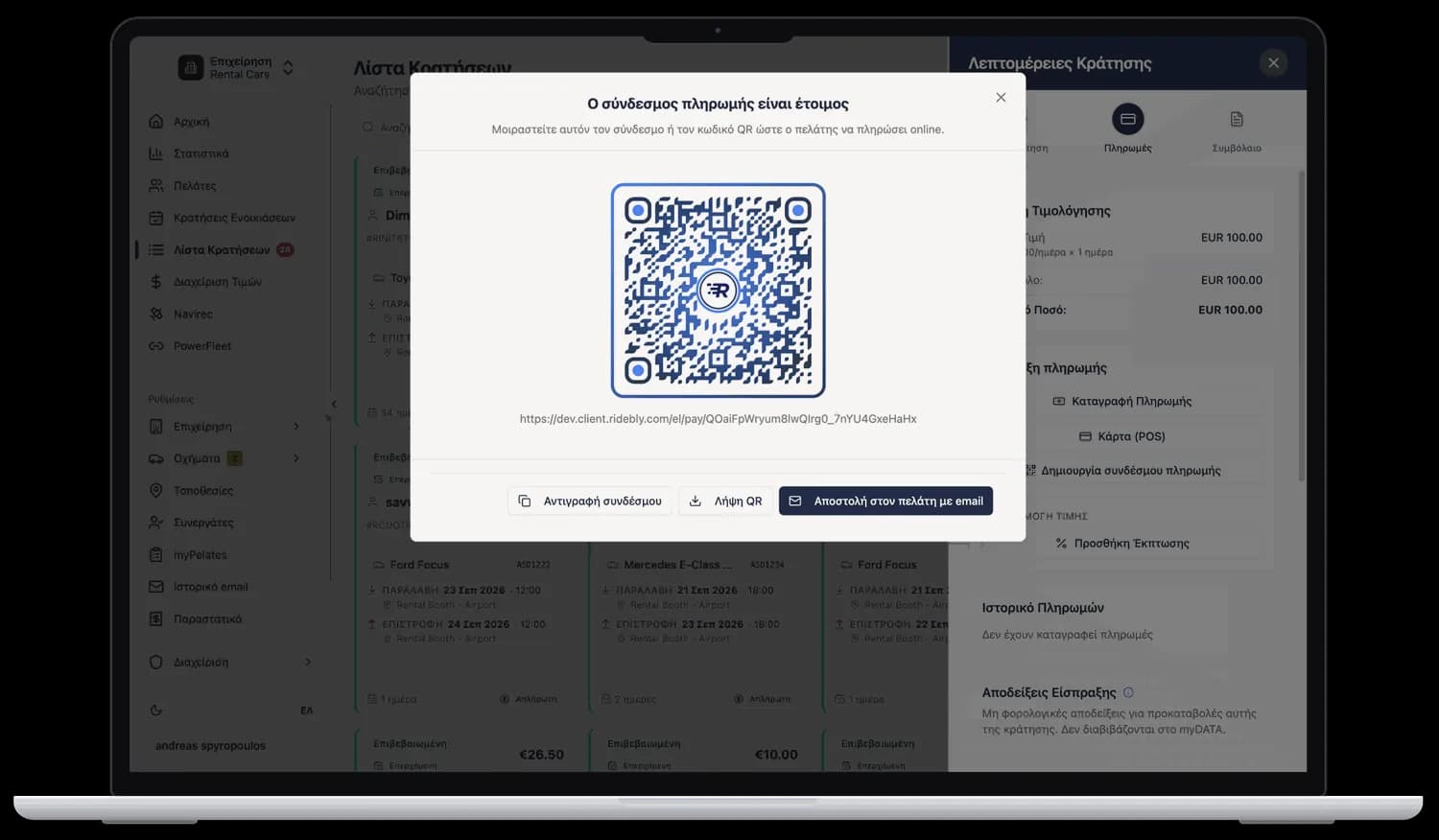Click the €10.00 booking amount

(x=776, y=755)
